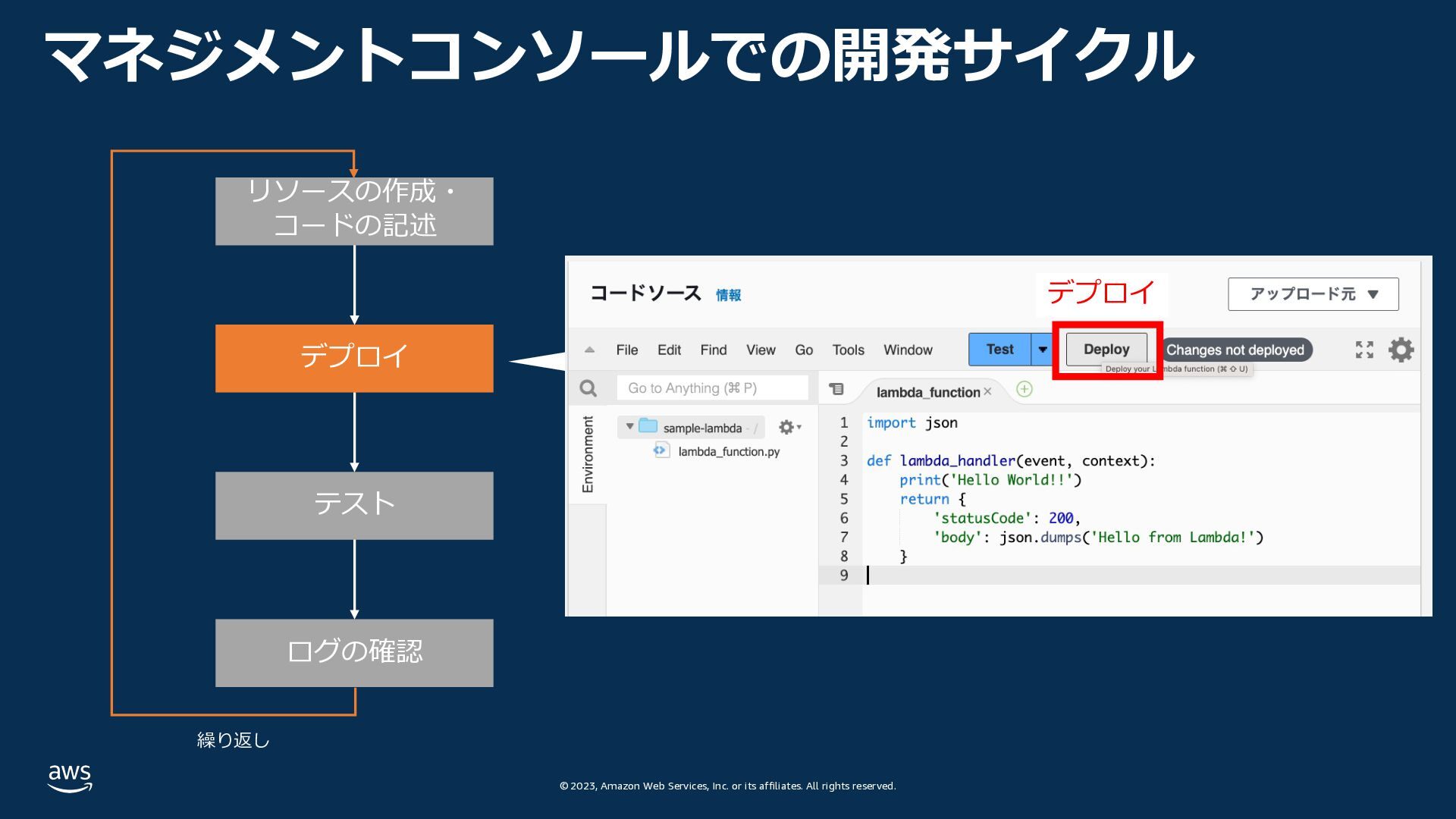Open the sample-lambda folder gear menu
Screen dimensions: 1456x819
click(x=789, y=428)
